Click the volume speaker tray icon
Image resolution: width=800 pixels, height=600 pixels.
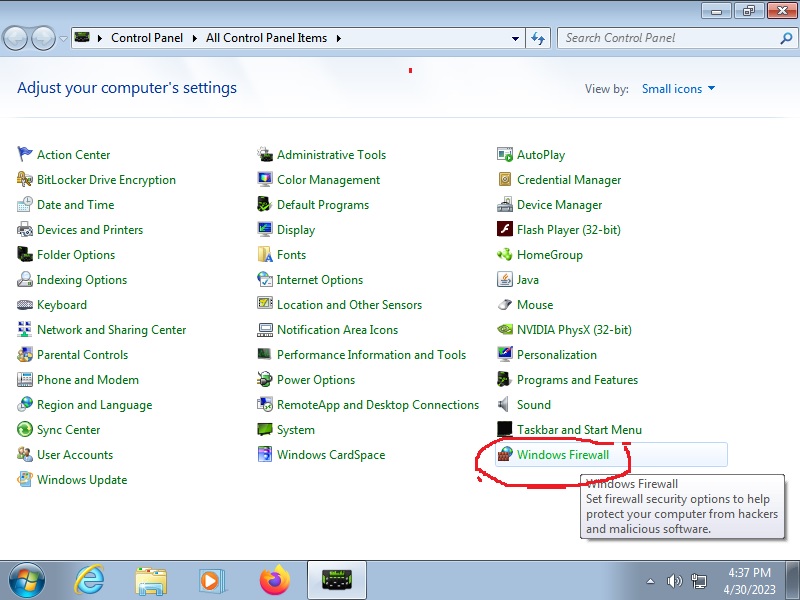click(674, 581)
